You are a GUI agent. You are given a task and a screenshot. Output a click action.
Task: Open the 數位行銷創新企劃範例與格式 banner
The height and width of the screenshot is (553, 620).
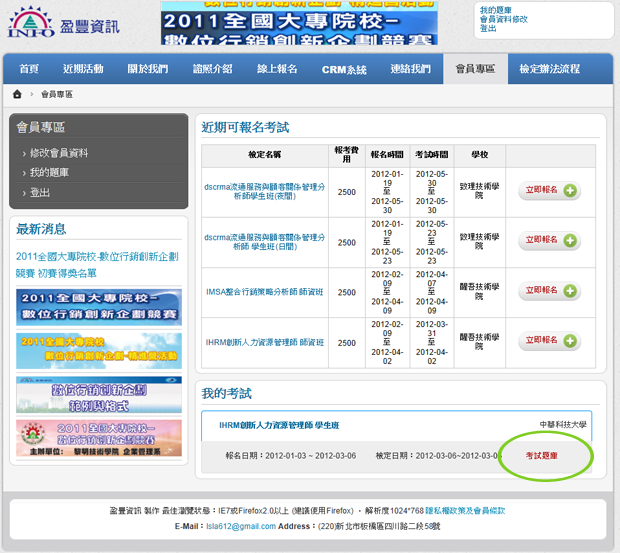(x=99, y=395)
